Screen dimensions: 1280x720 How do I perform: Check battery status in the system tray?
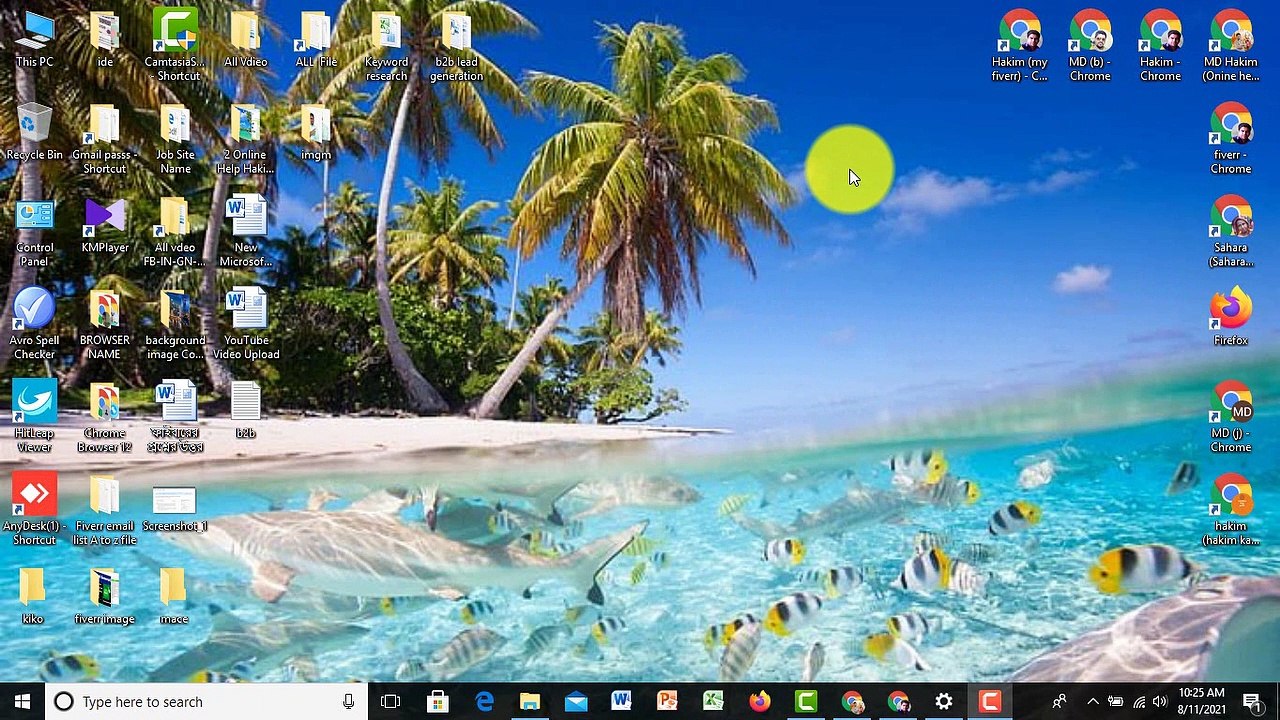1115,702
